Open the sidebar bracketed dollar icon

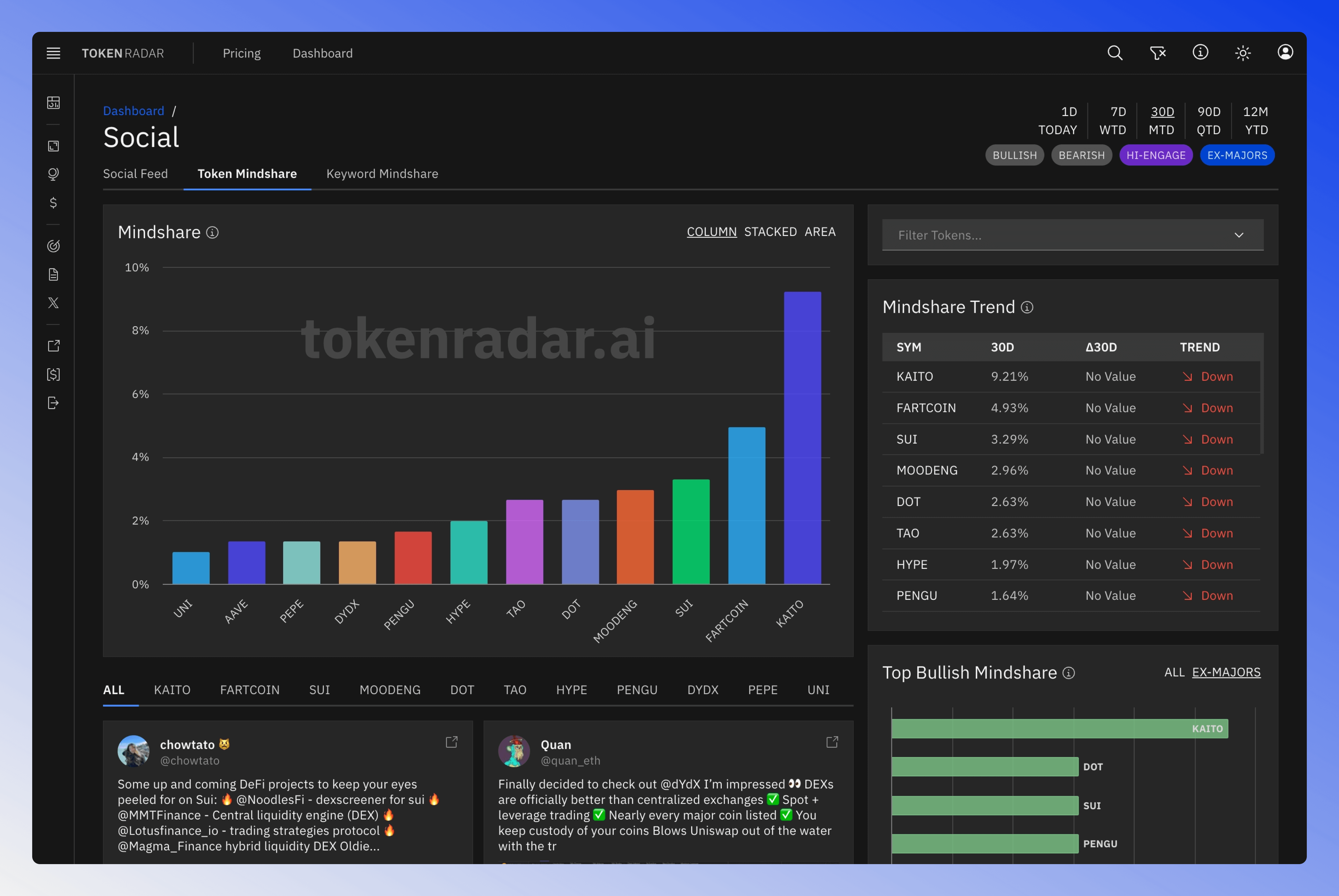[x=53, y=374]
